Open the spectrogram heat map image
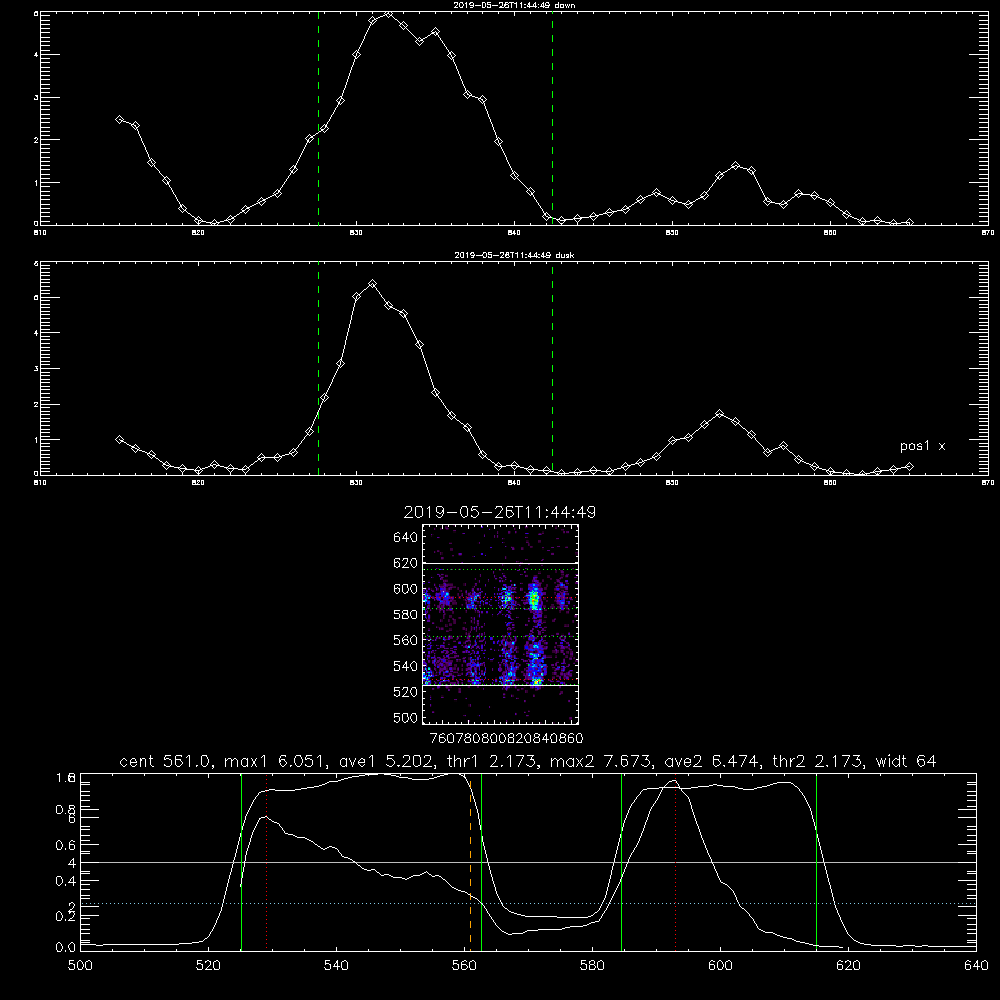 pos(500,624)
